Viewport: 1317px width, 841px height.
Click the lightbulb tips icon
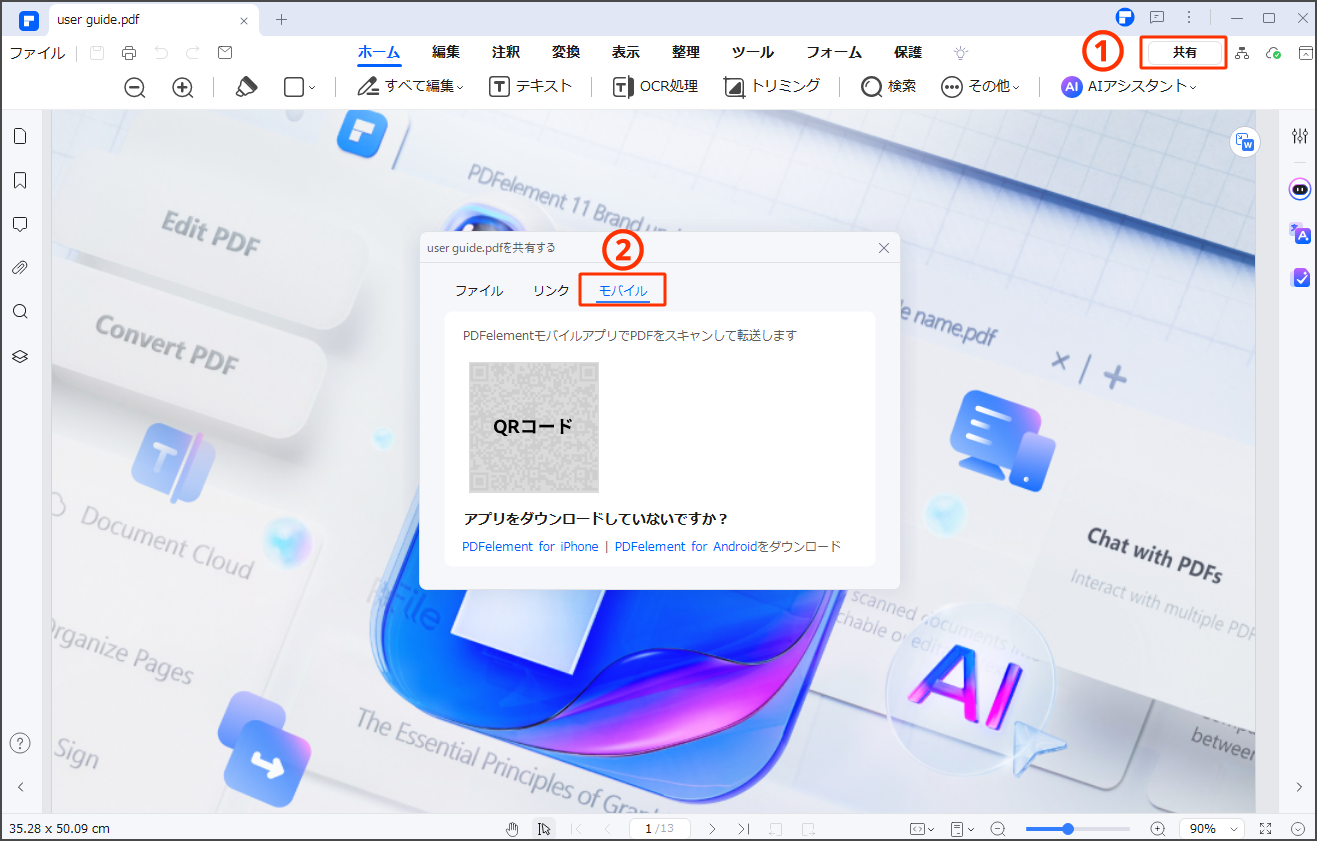click(961, 53)
